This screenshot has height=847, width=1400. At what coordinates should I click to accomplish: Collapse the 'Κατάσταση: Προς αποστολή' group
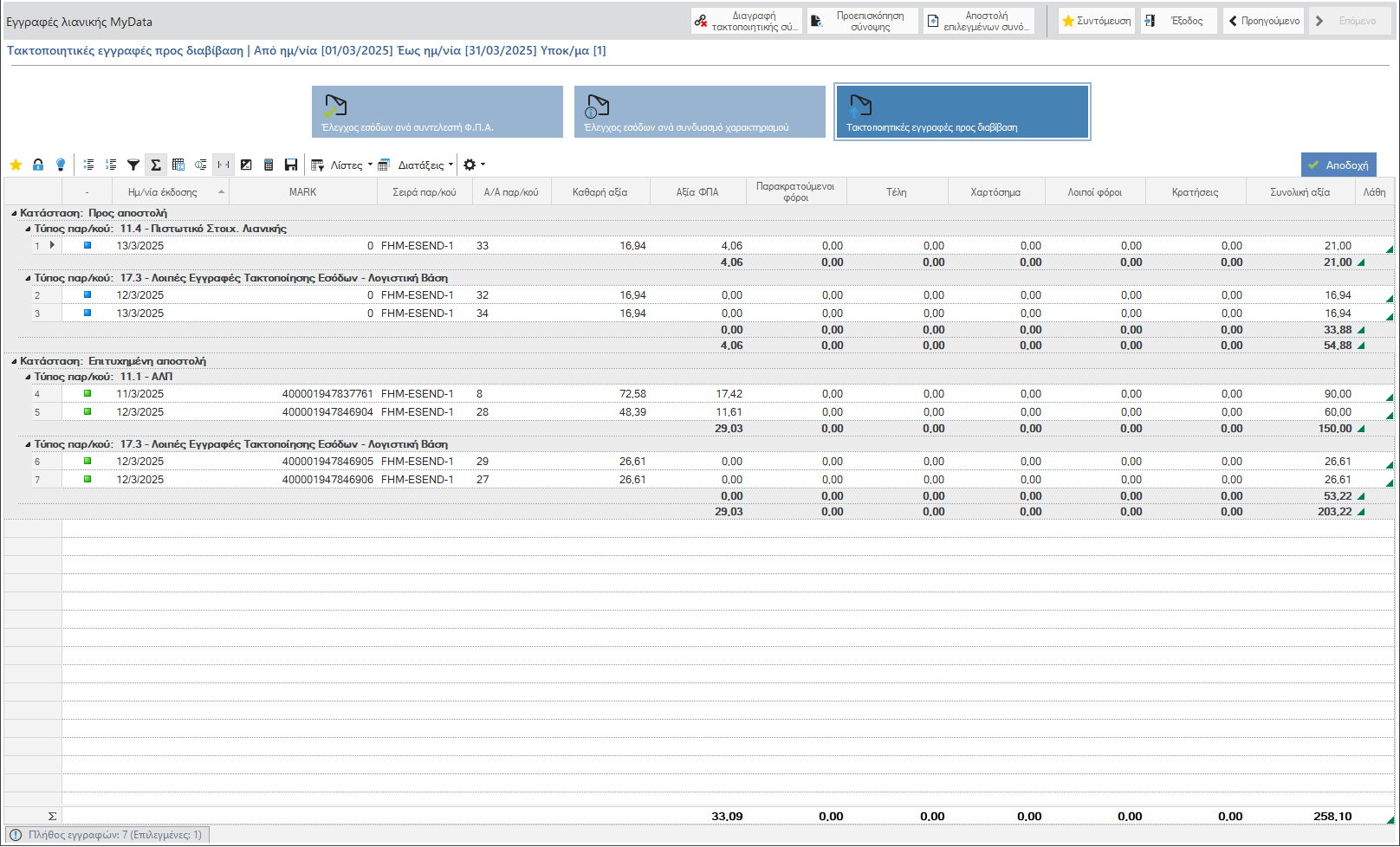tap(14, 213)
